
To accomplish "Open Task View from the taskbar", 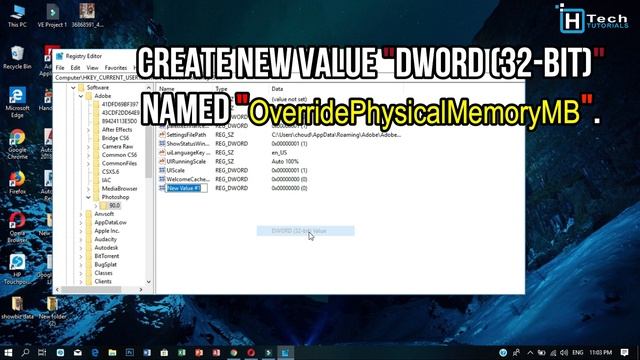I will point(42,352).
